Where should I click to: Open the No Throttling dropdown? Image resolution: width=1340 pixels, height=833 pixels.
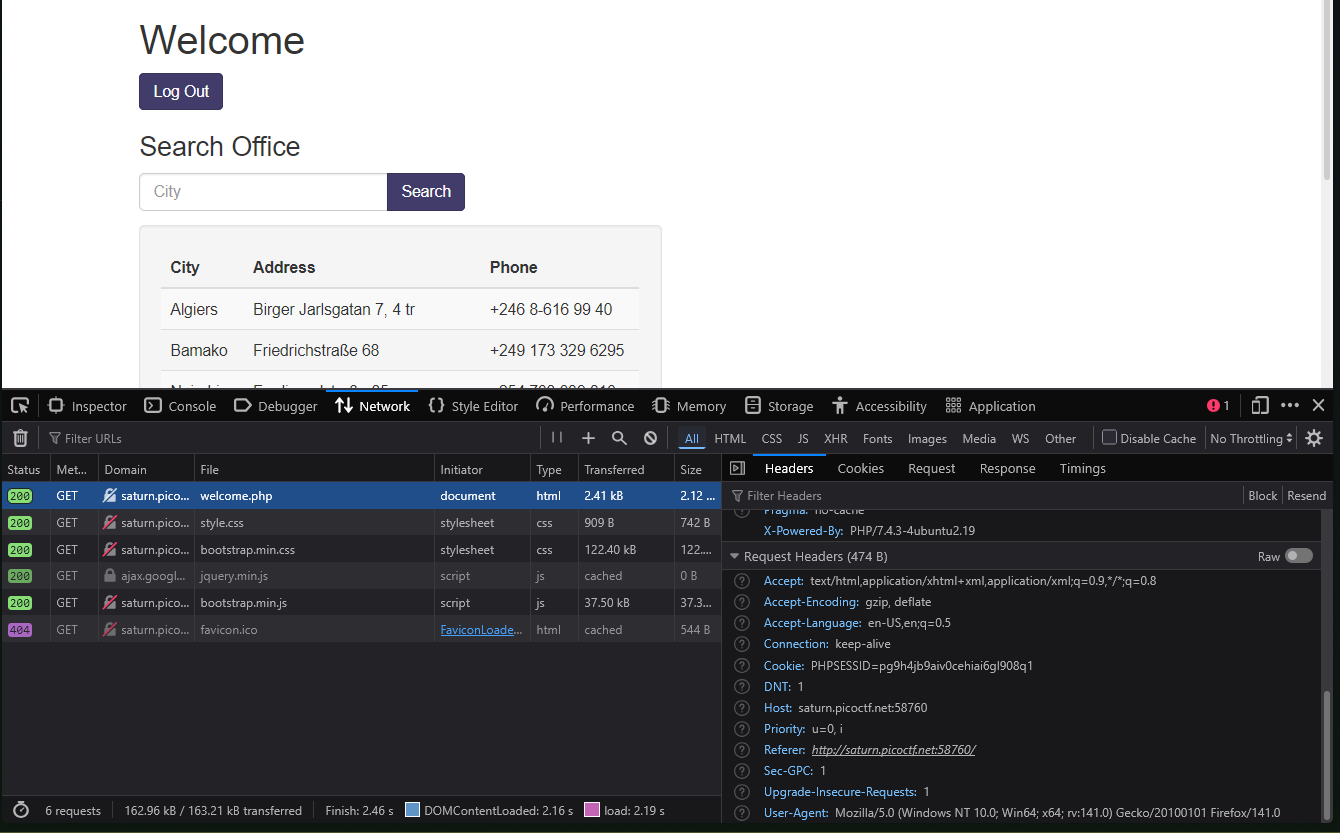1251,438
